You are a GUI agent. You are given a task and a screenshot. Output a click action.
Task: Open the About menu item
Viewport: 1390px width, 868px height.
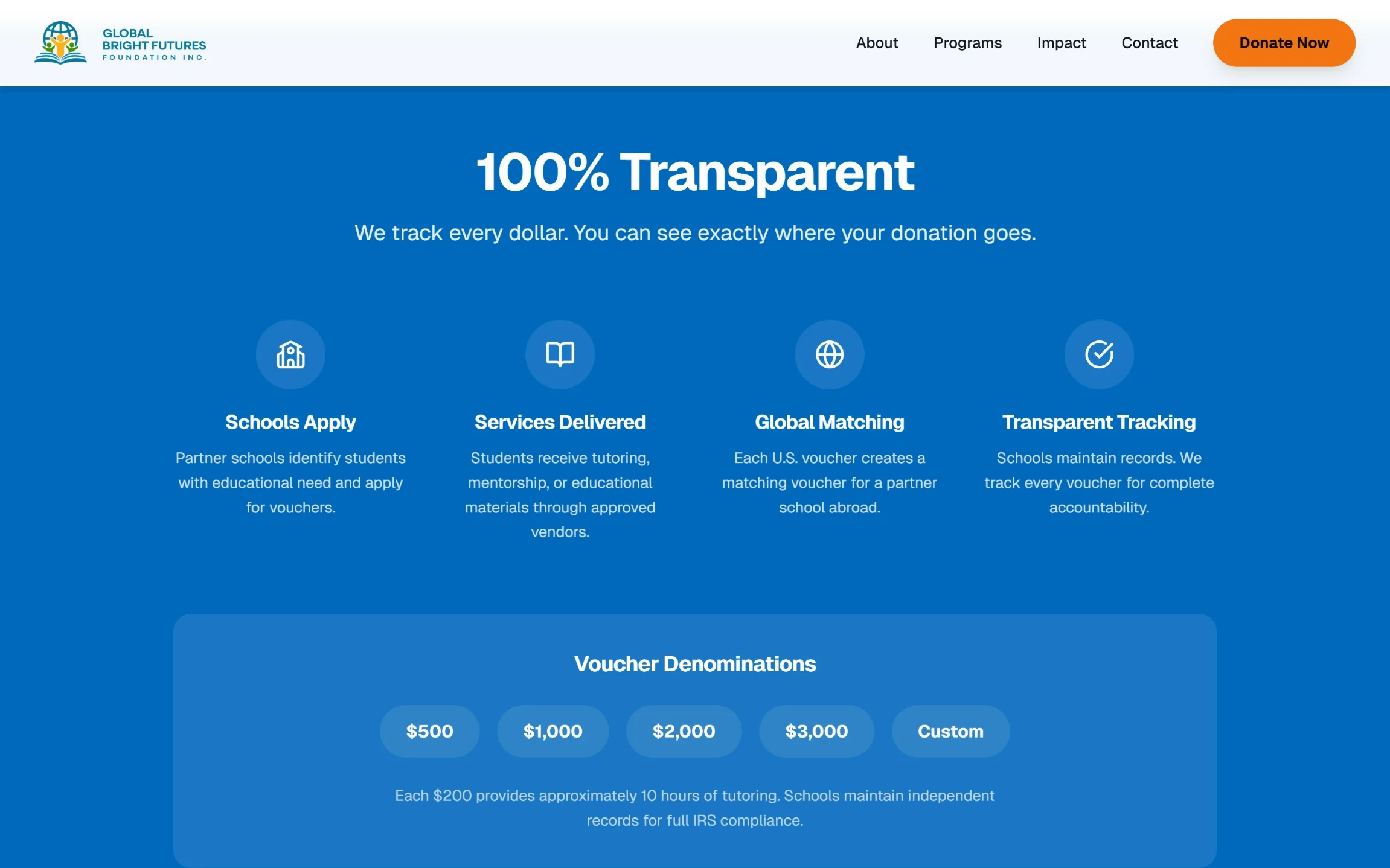click(x=877, y=43)
